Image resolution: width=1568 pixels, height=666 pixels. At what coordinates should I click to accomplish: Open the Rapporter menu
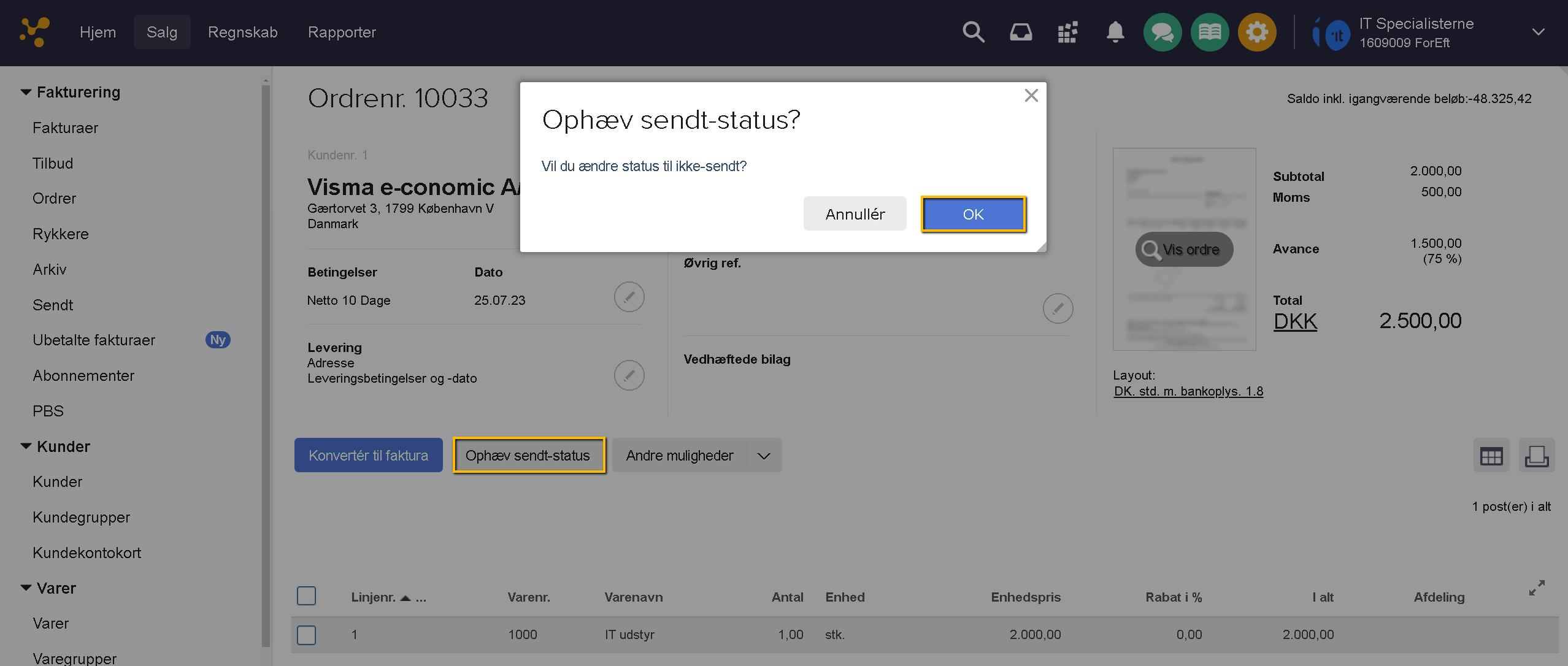(342, 32)
